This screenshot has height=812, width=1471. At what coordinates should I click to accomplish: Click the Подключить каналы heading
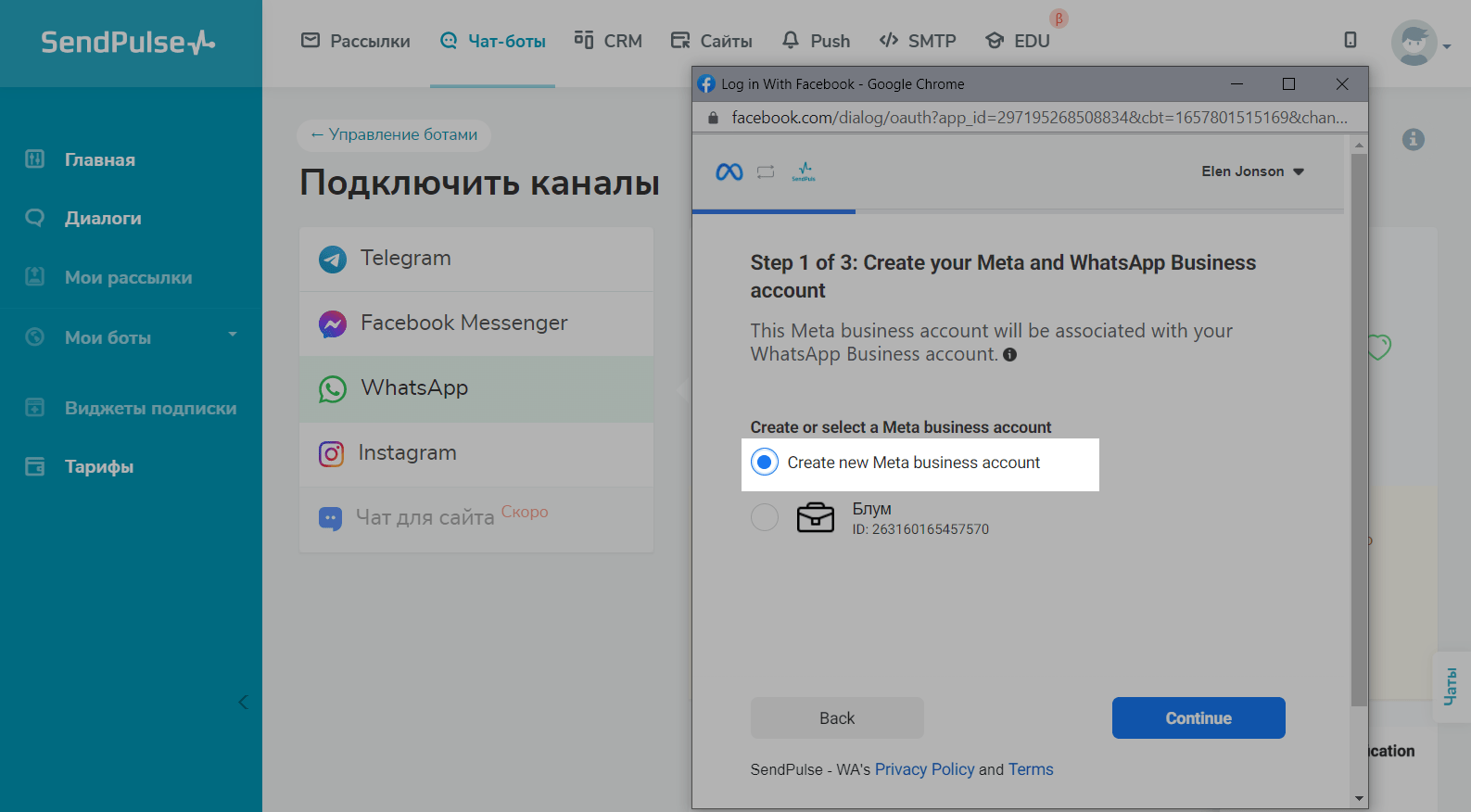479,183
